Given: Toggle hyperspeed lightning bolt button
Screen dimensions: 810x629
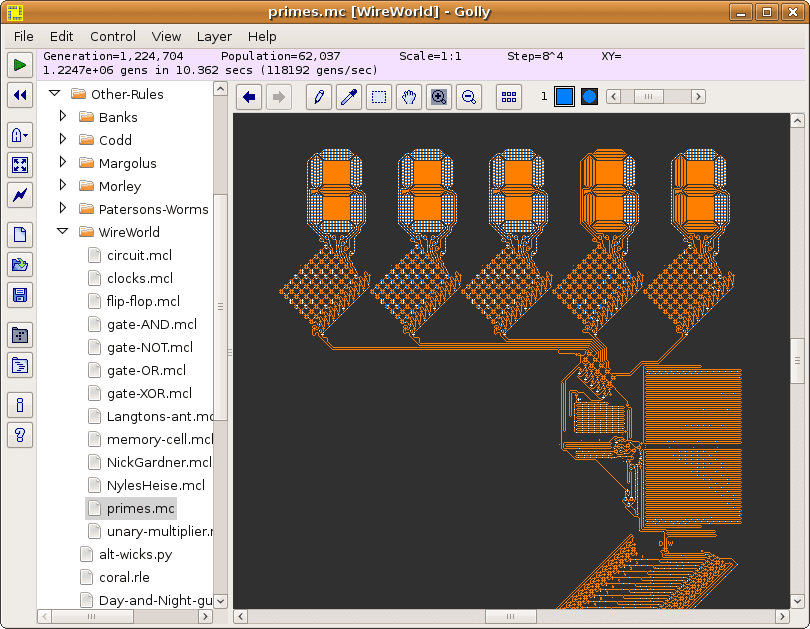Looking at the screenshot, I should tap(20, 195).
